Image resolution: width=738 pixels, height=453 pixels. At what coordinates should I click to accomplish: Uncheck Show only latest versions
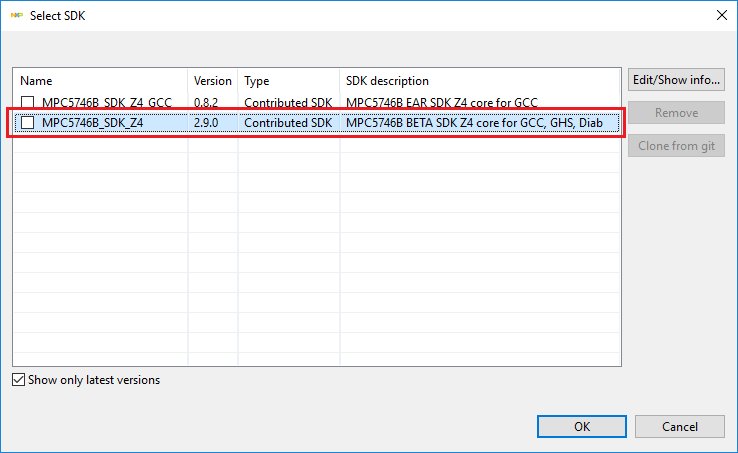click(x=19, y=380)
